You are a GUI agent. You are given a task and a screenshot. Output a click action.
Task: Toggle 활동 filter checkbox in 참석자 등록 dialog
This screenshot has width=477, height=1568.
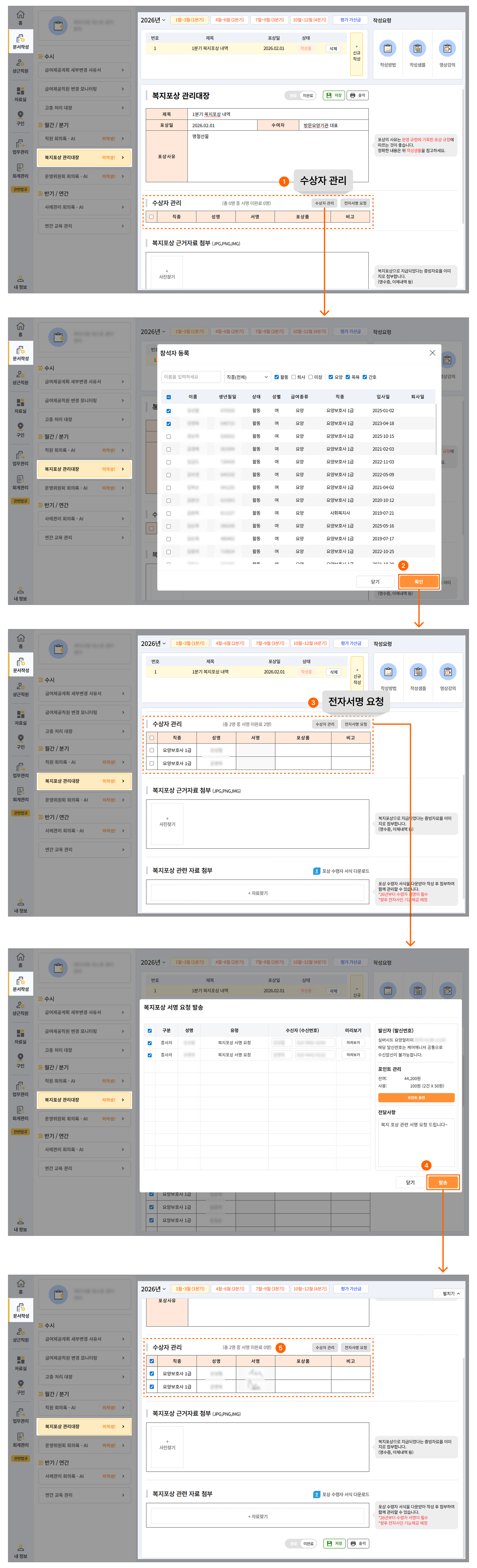pyautogui.click(x=276, y=377)
